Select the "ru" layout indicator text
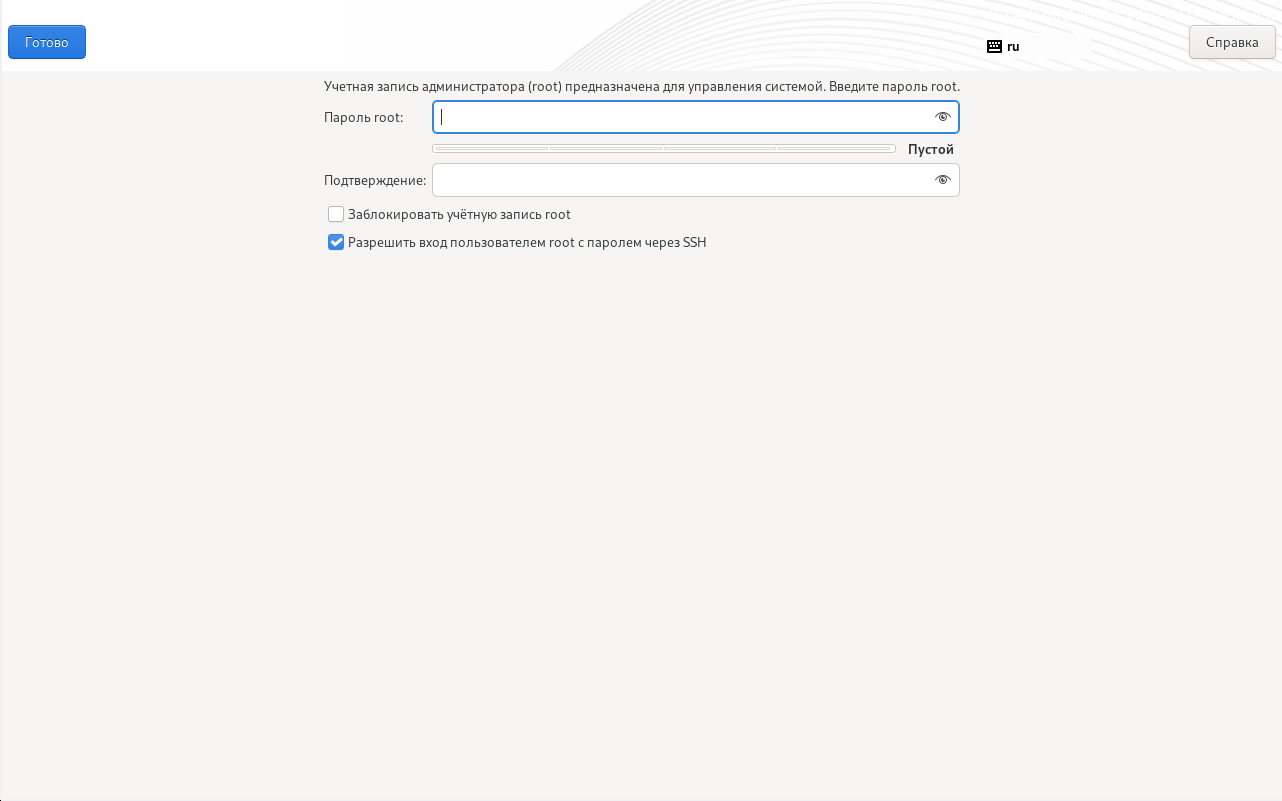Screen dimensions: 1282x801 [x=1013, y=46]
